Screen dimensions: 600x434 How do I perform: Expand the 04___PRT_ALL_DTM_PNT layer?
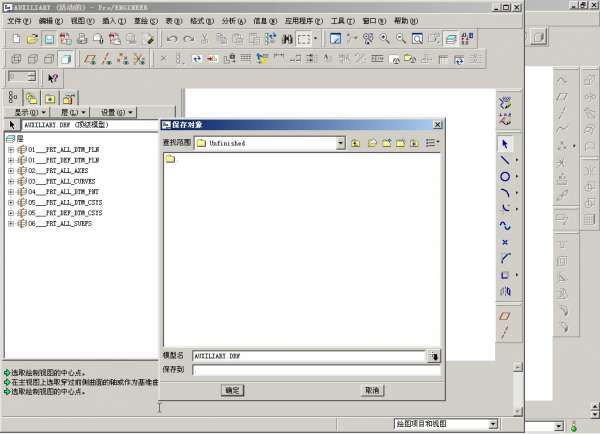click(x=11, y=192)
